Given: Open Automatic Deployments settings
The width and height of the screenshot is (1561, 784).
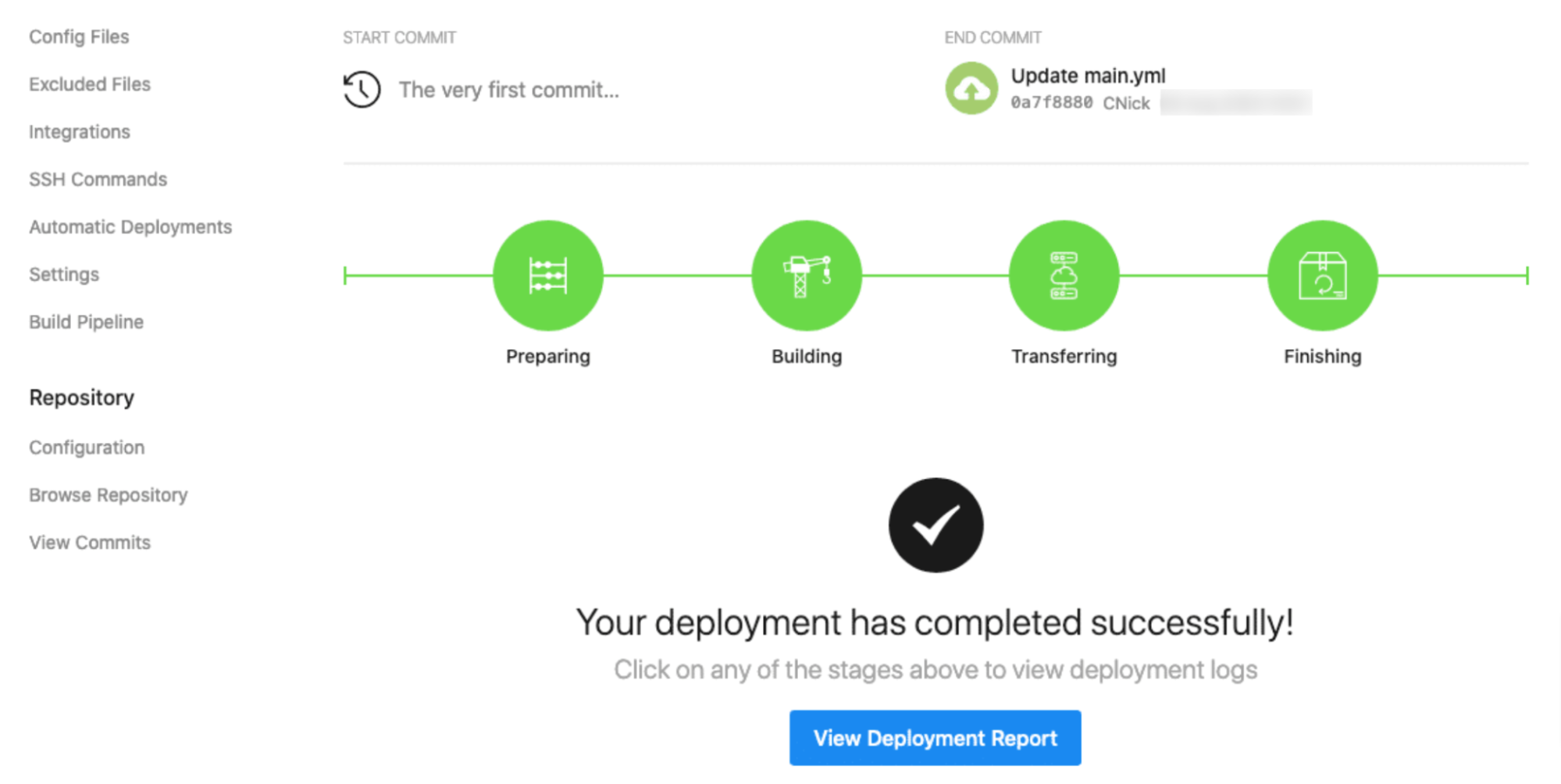Looking at the screenshot, I should pos(130,226).
